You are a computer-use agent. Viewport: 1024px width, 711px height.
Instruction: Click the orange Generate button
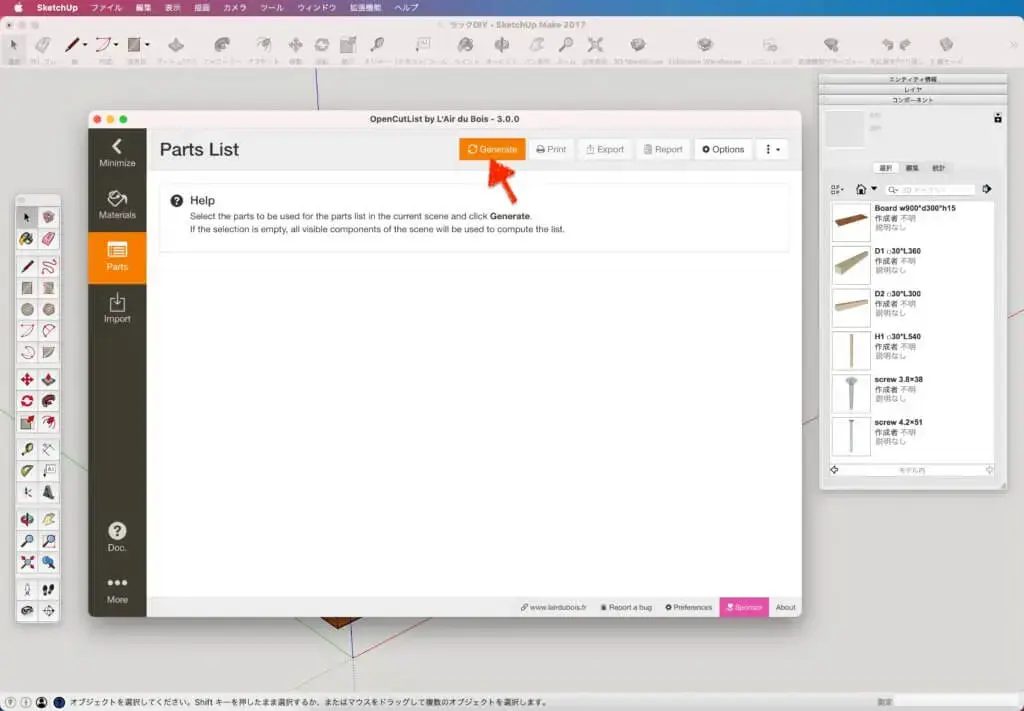[492, 149]
